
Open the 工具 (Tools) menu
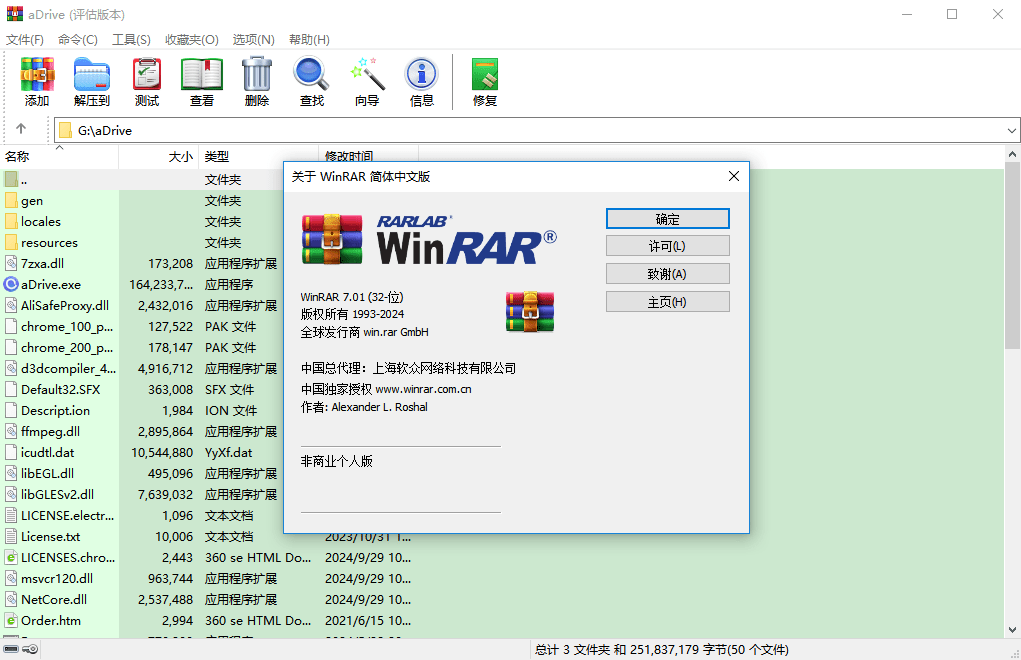(129, 40)
